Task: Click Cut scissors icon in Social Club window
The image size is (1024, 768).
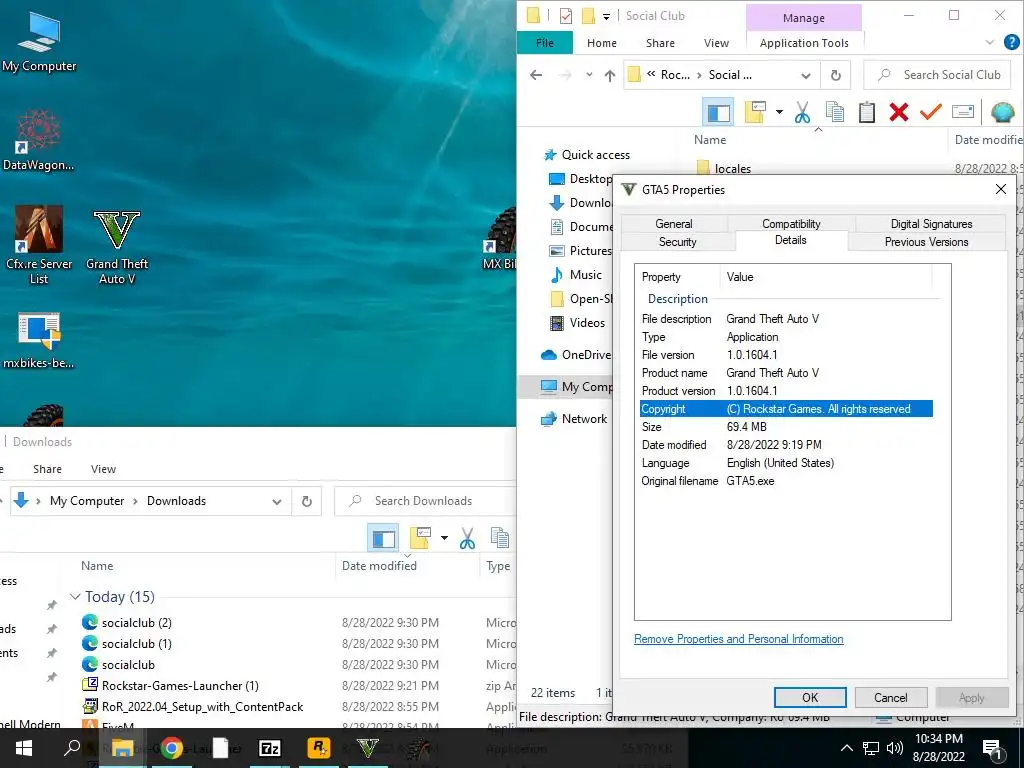Action: 802,112
